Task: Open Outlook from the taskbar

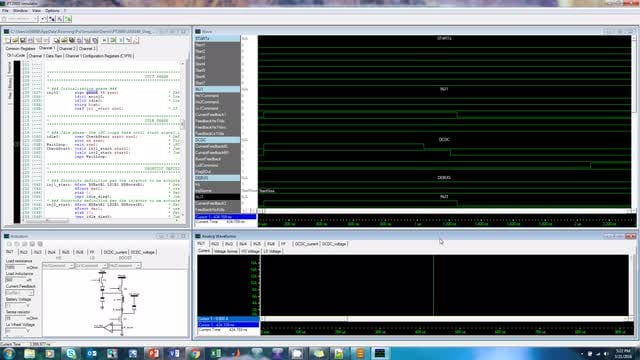Action: coord(91,353)
